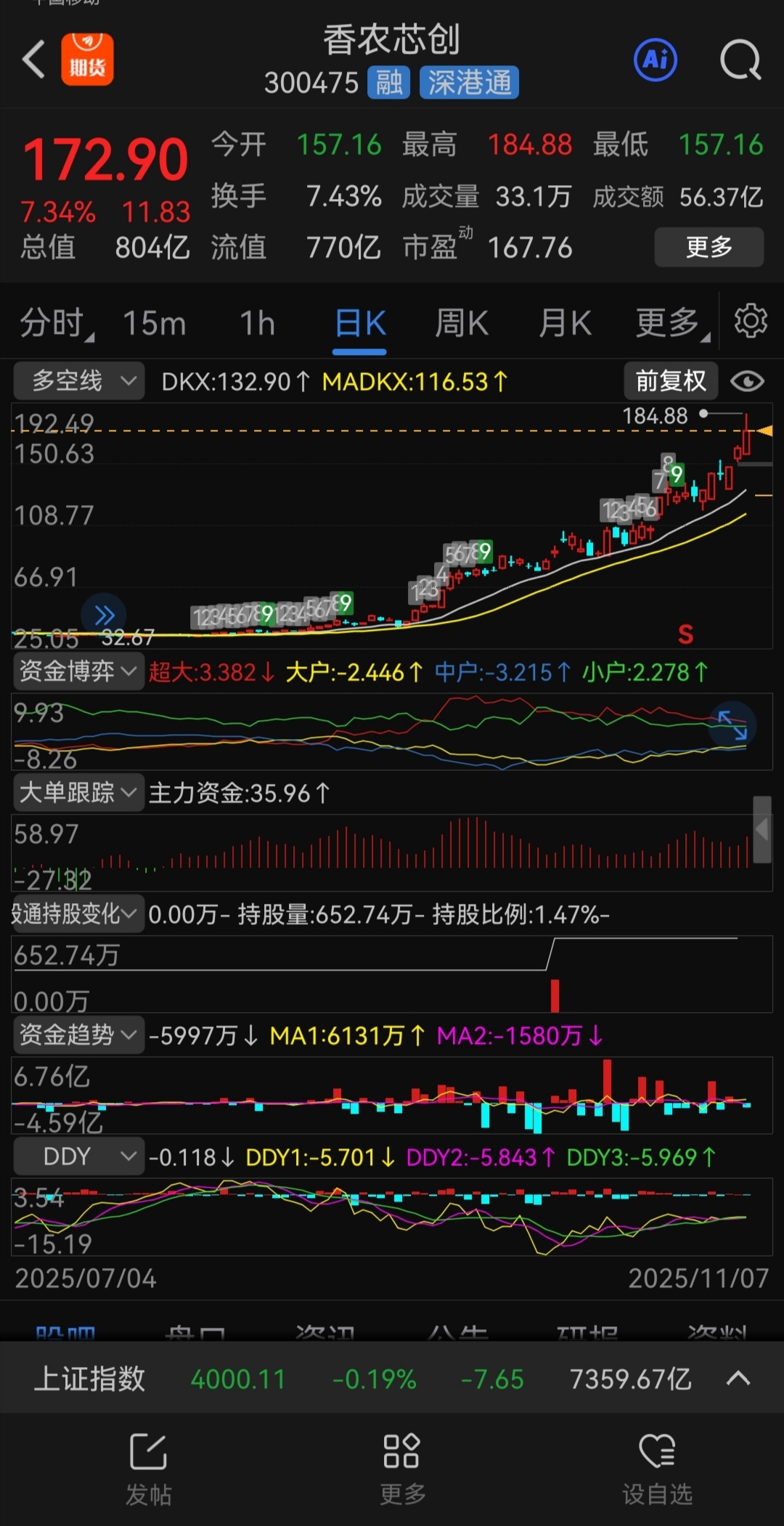The image size is (784, 1526).
Task: Tap the 主力资金:35.96 reading
Action: pyautogui.click(x=240, y=793)
